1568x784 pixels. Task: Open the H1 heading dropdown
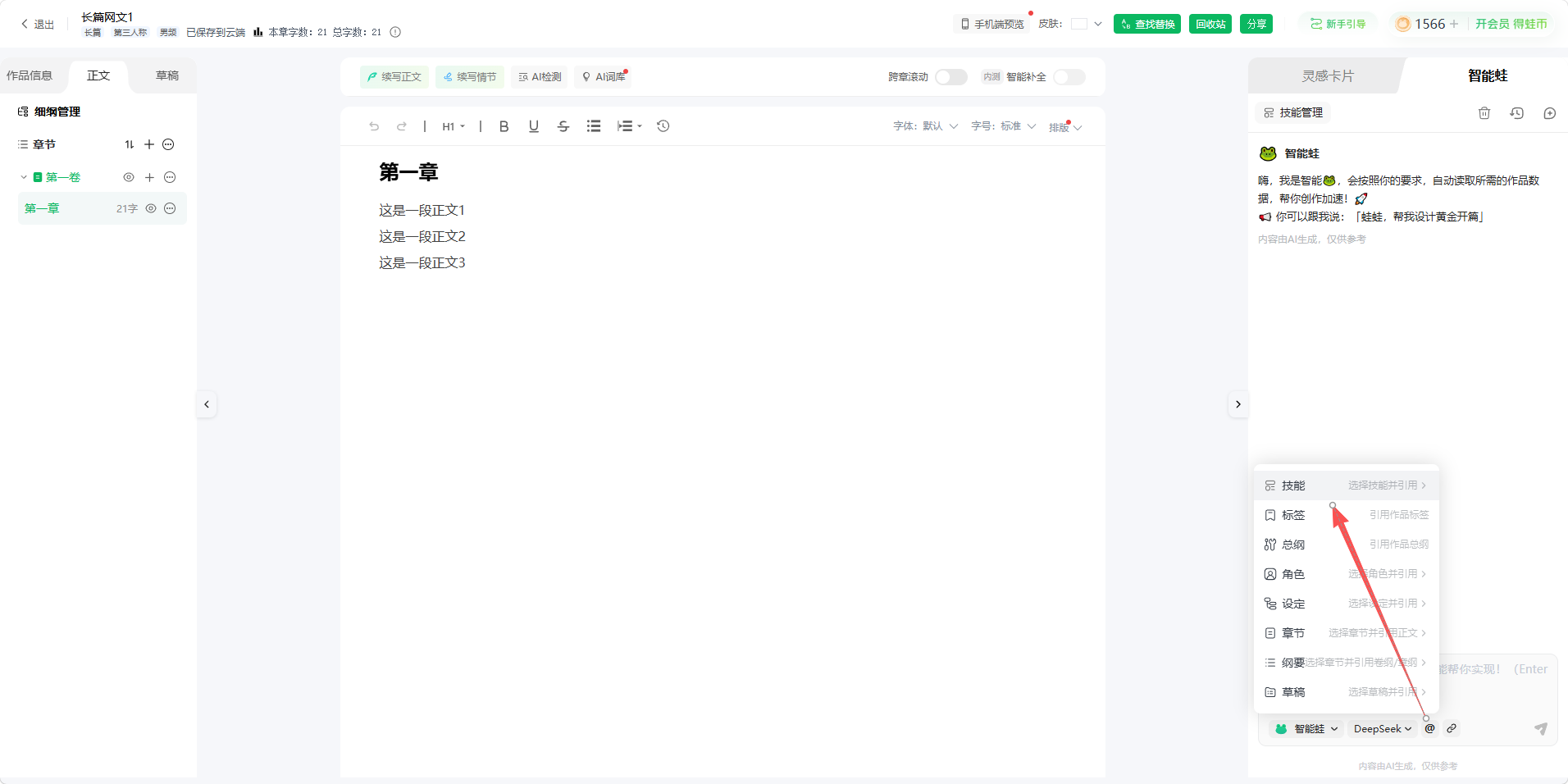click(454, 126)
